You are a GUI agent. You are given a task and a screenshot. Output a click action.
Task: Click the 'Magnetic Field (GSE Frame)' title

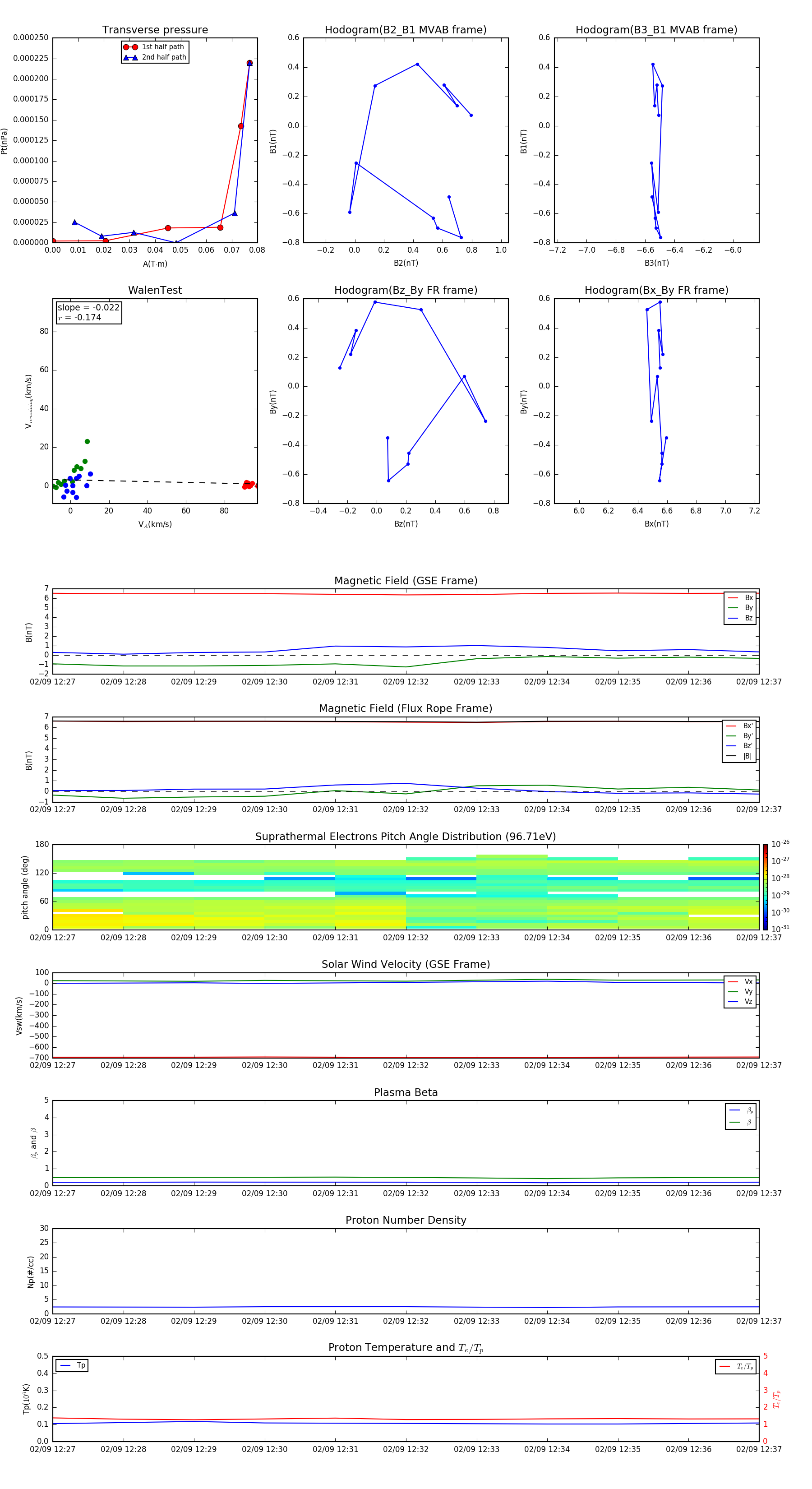(406, 581)
